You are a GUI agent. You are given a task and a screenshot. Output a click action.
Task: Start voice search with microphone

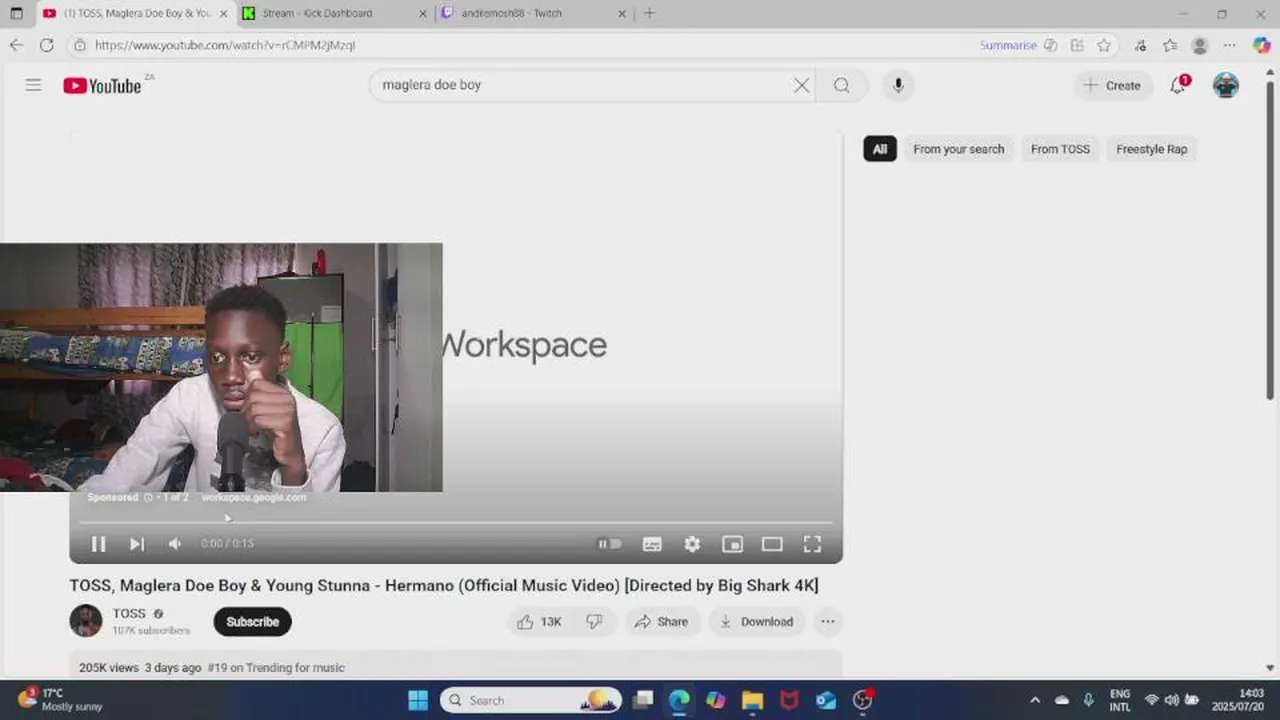tap(898, 85)
